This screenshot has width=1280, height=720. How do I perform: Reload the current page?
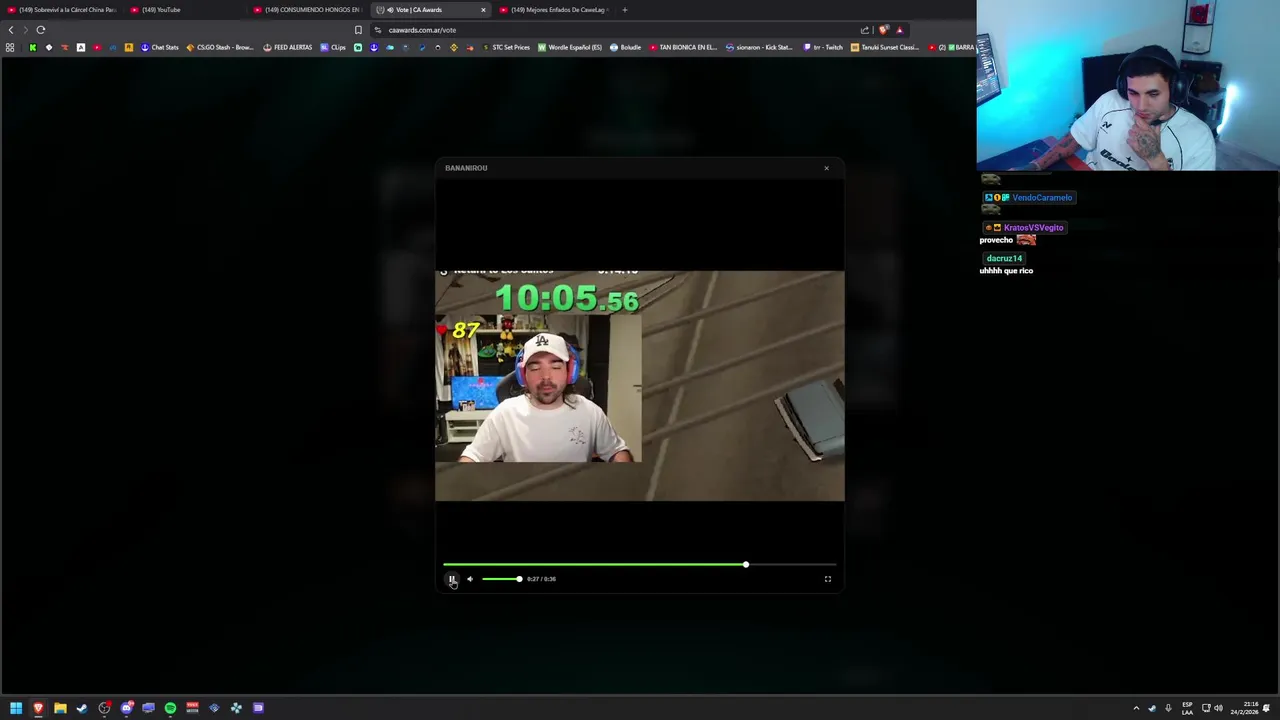click(x=41, y=30)
